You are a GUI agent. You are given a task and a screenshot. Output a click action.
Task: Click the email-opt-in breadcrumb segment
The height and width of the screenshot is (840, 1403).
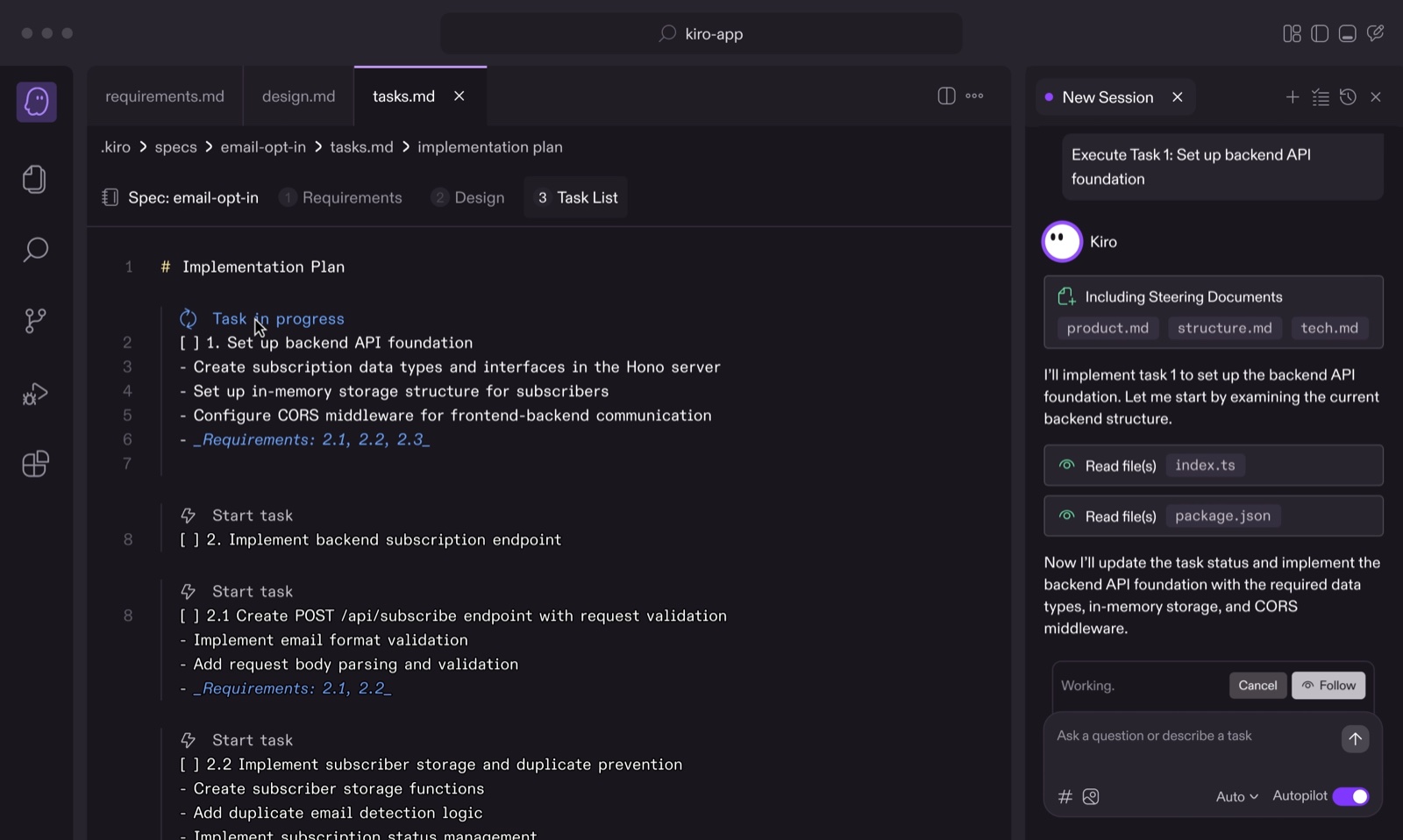263,147
